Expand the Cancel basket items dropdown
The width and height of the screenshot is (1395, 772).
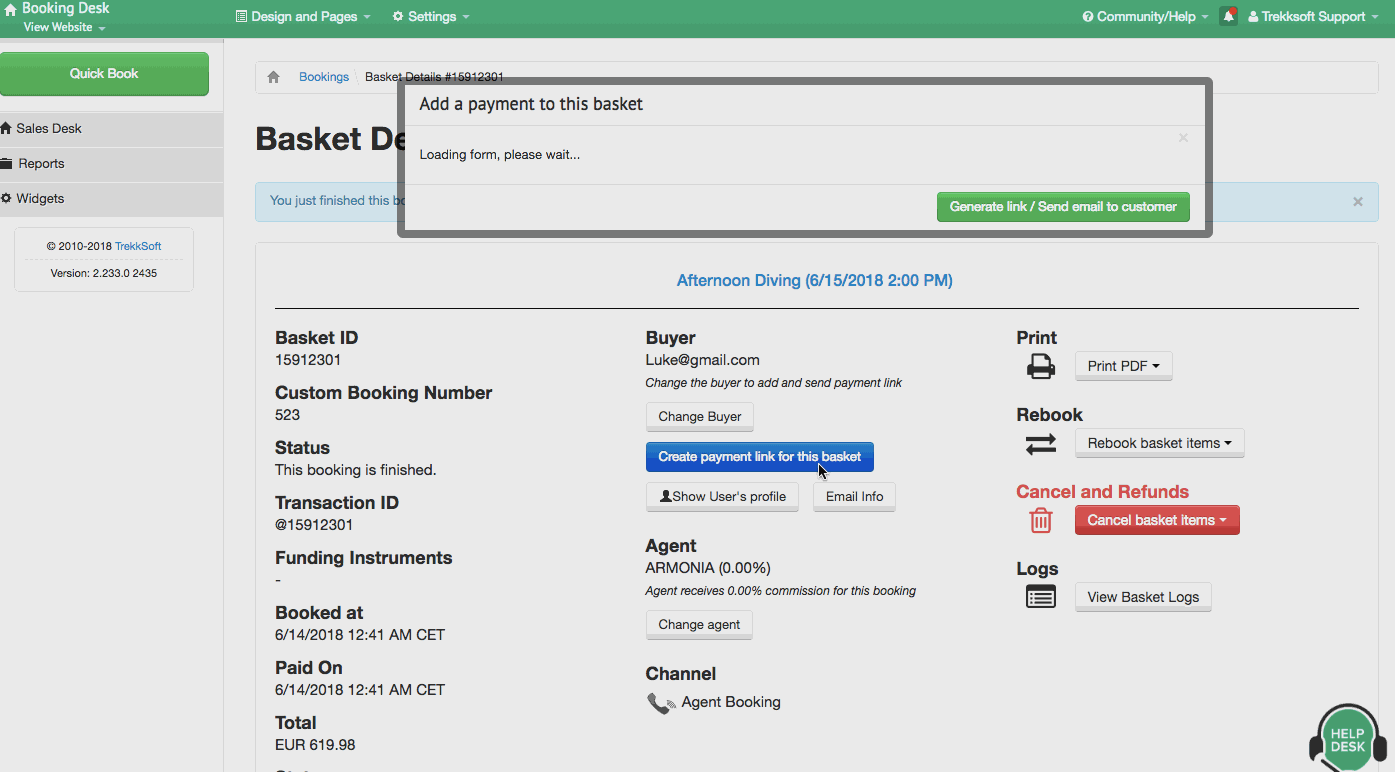1156,520
